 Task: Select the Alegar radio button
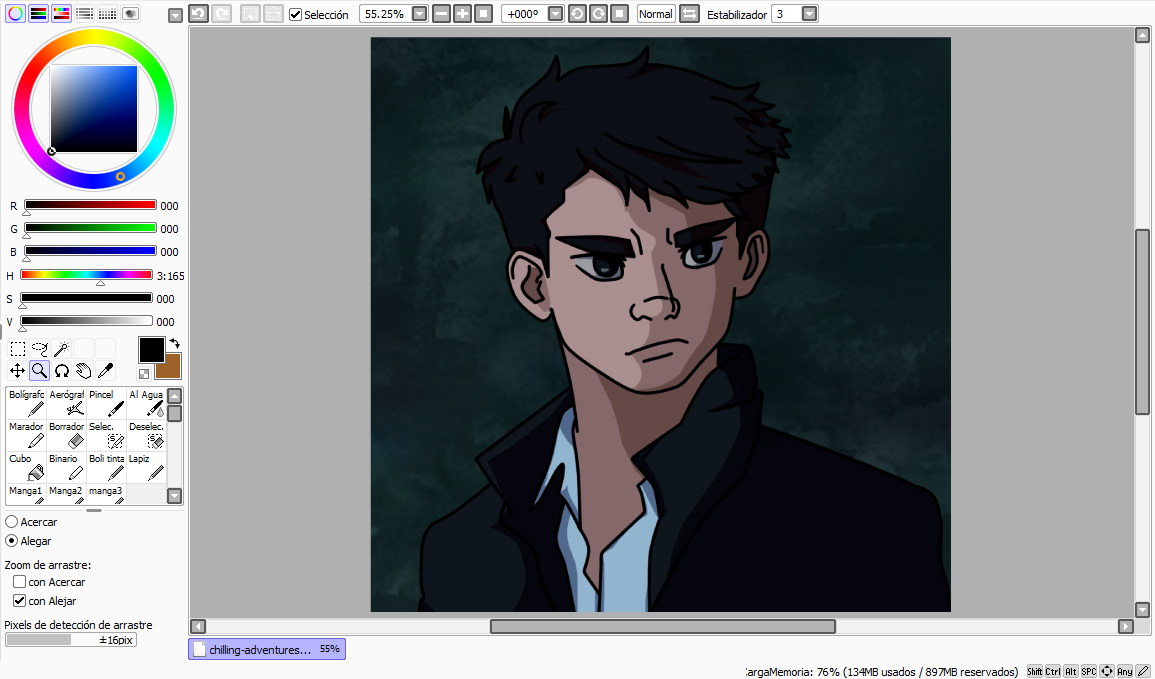[12, 541]
